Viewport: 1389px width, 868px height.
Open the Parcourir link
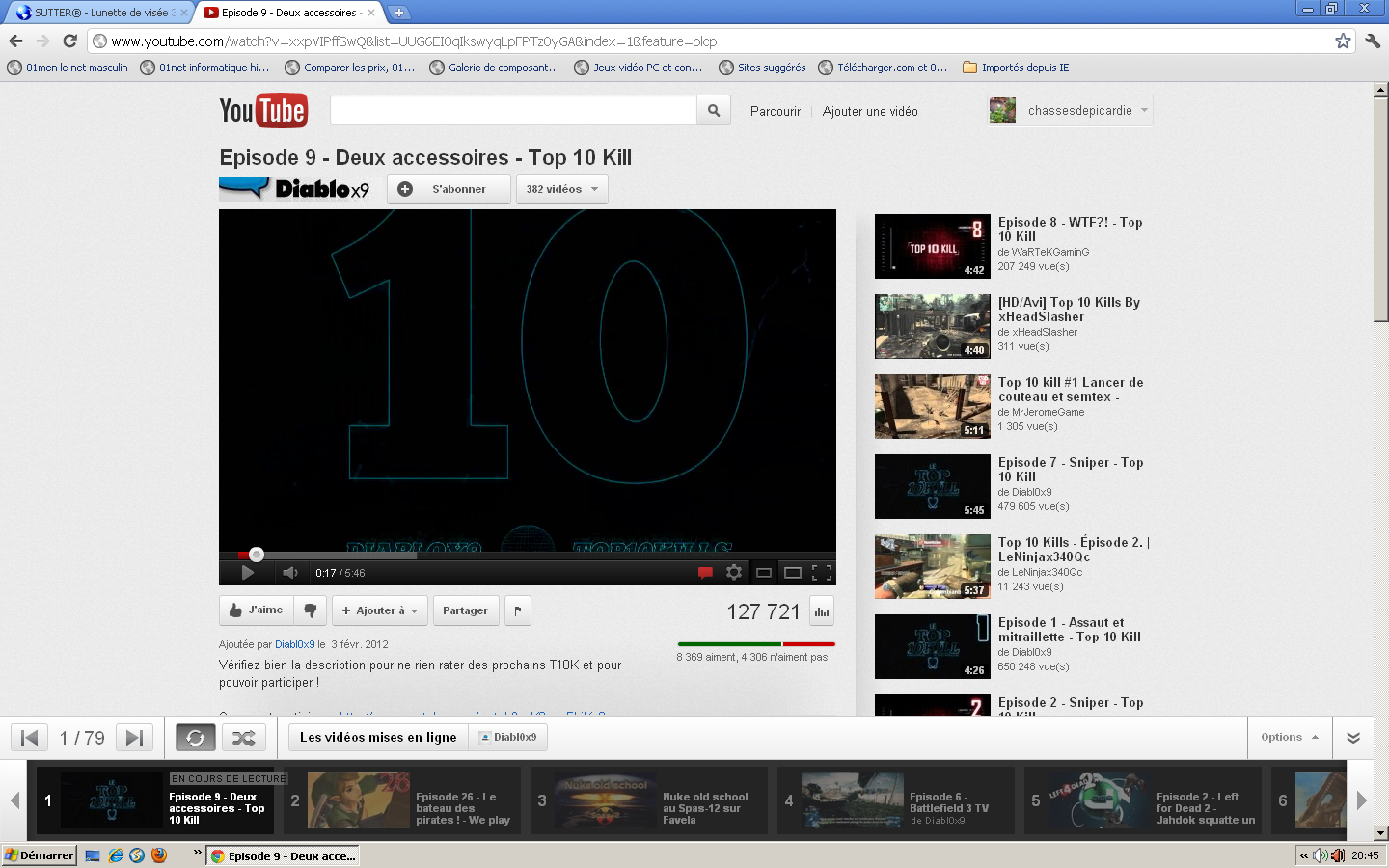(x=776, y=112)
